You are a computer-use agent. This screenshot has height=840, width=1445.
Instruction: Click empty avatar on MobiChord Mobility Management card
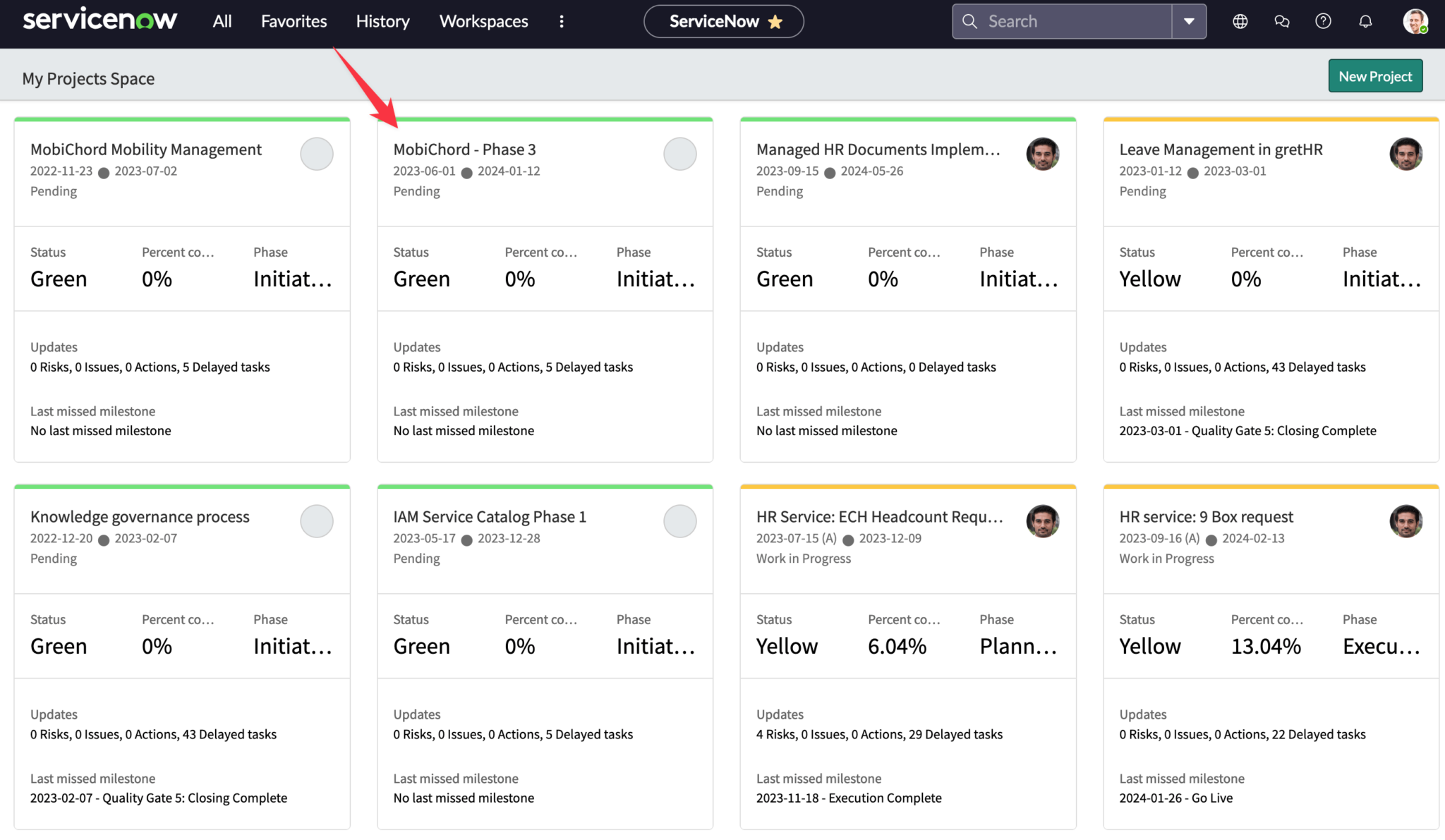[317, 154]
